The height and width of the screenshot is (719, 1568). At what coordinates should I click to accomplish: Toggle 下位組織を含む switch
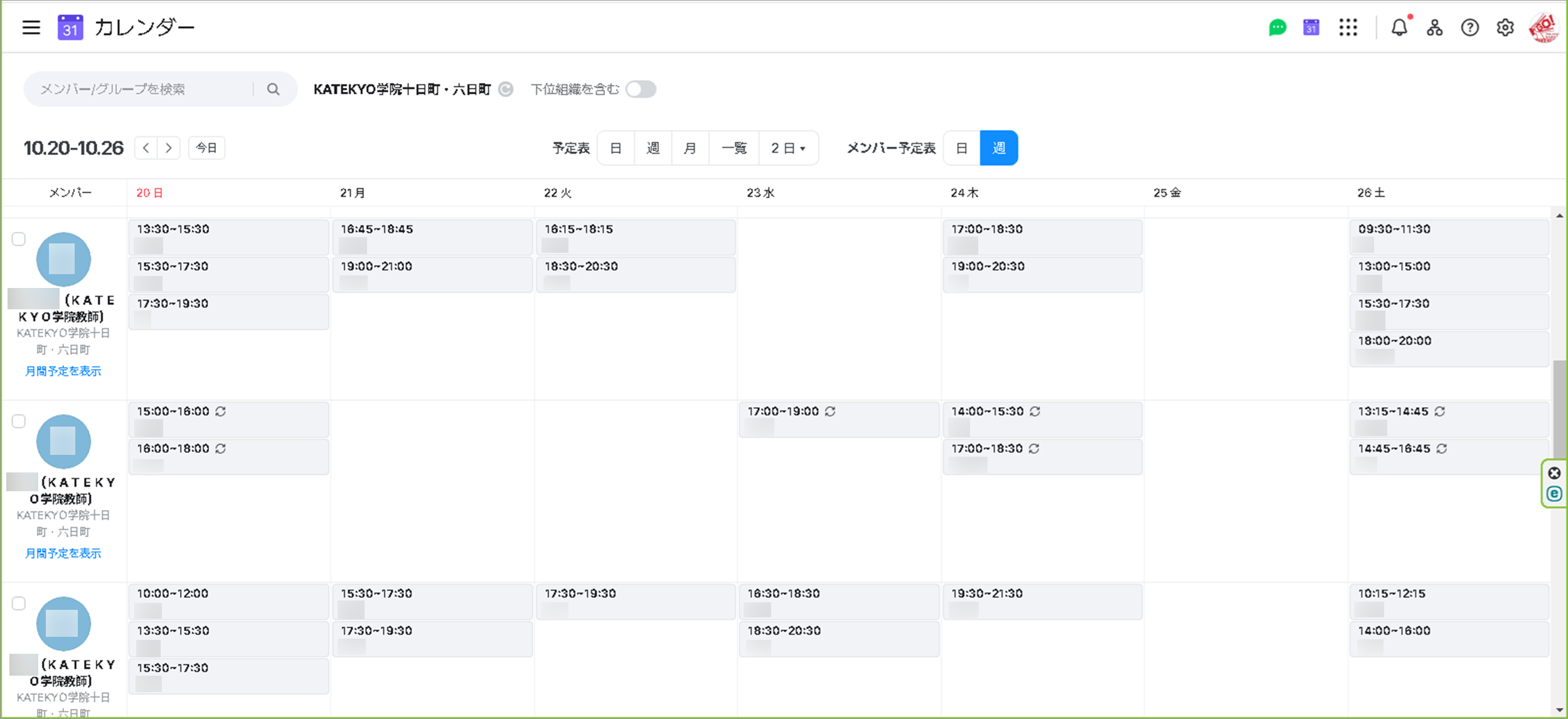click(x=641, y=89)
